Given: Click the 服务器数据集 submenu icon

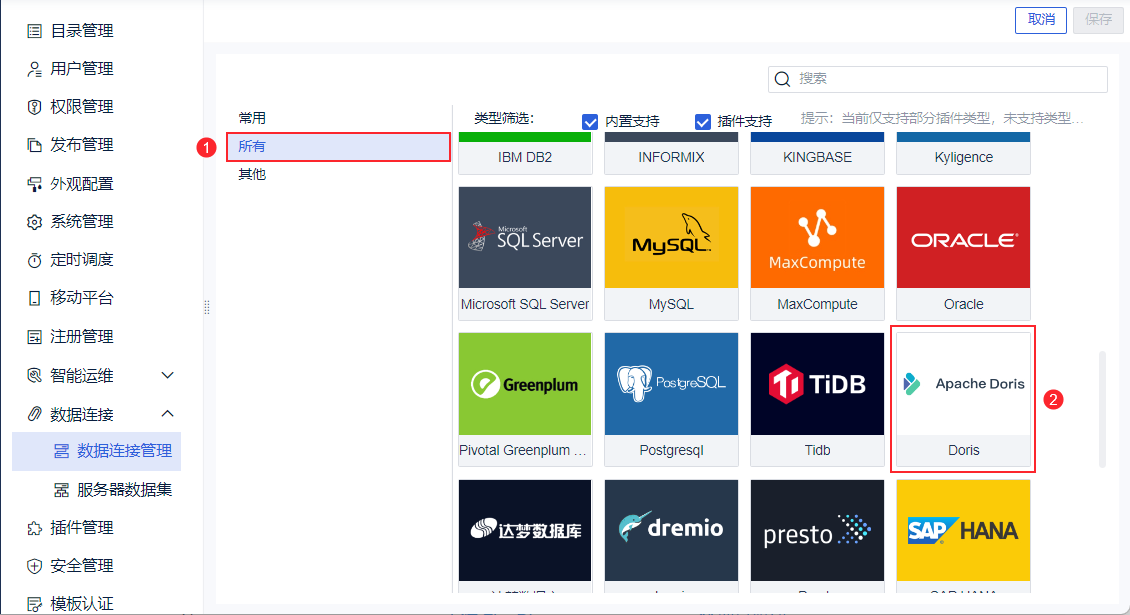Looking at the screenshot, I should tap(61, 490).
